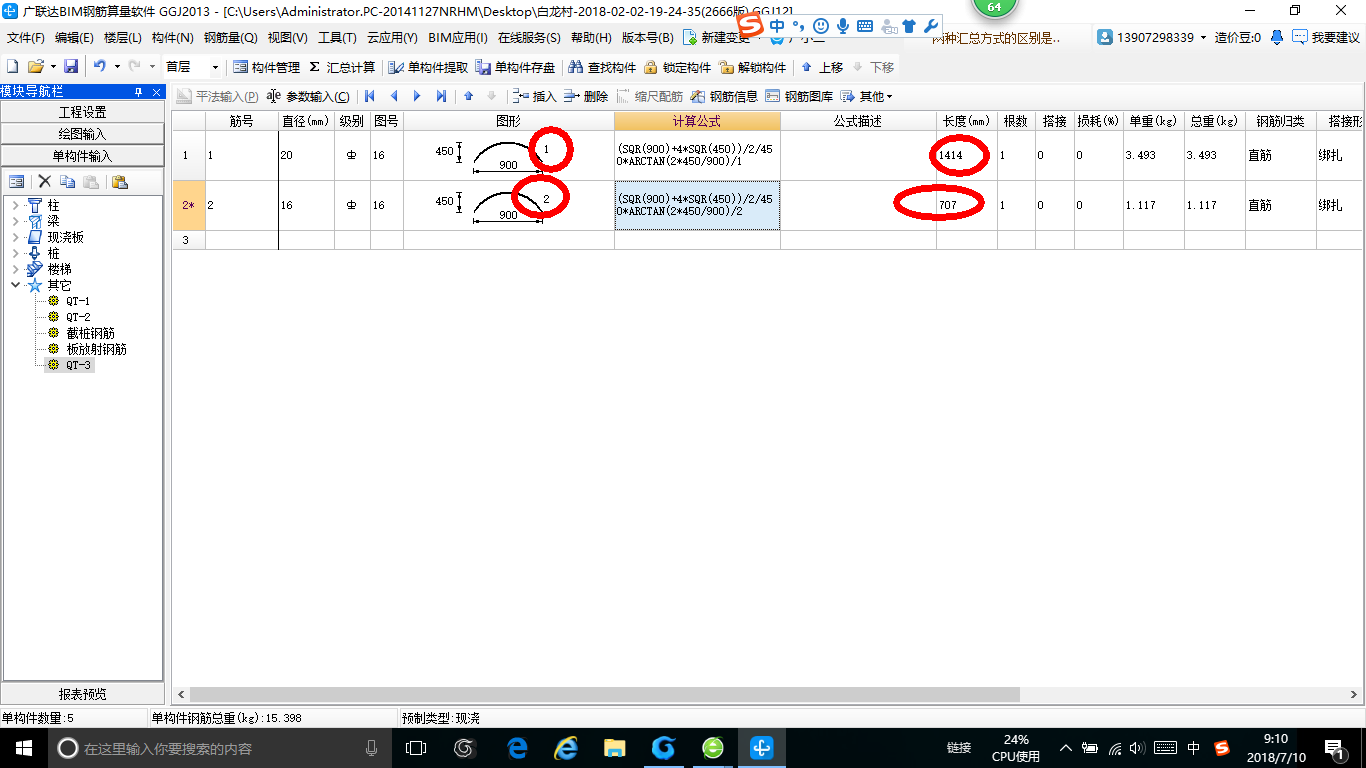Create a new project file icon
The height and width of the screenshot is (768, 1366).
pyautogui.click(x=12, y=67)
